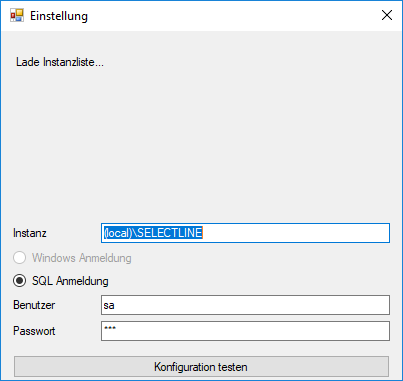The image size is (403, 381).
Task: Click the Einstellung window app icon
Action: (17, 15)
